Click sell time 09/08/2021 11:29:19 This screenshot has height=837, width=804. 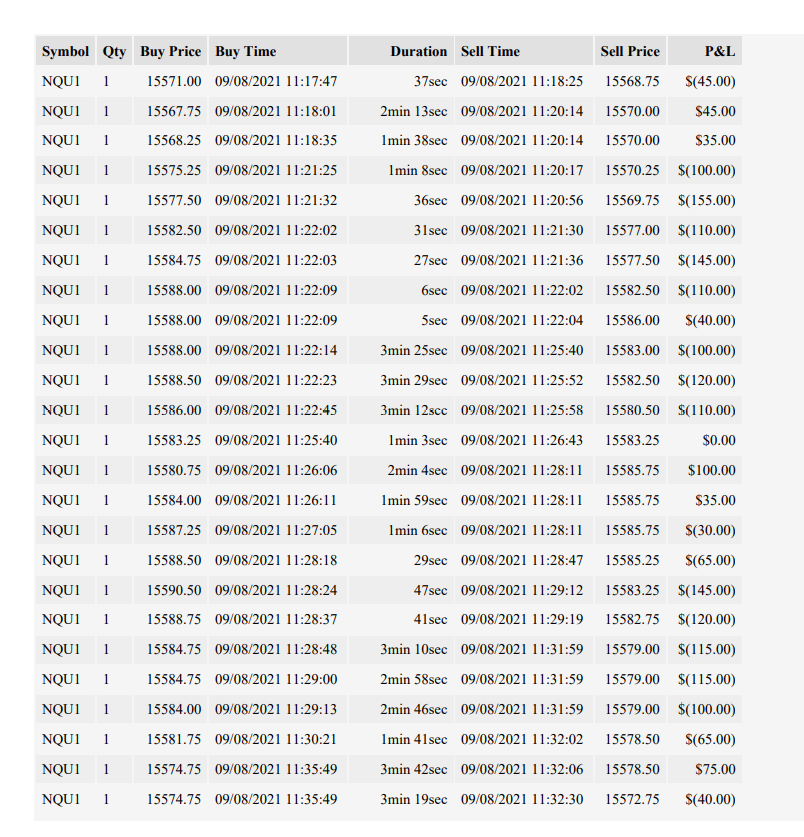pos(524,619)
